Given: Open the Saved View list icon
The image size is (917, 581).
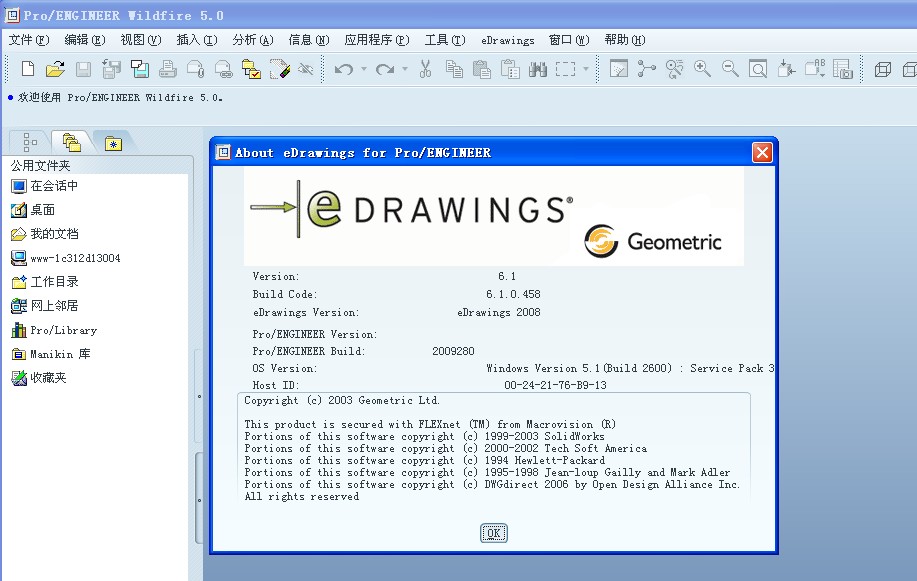Looking at the screenshot, I should (814, 69).
